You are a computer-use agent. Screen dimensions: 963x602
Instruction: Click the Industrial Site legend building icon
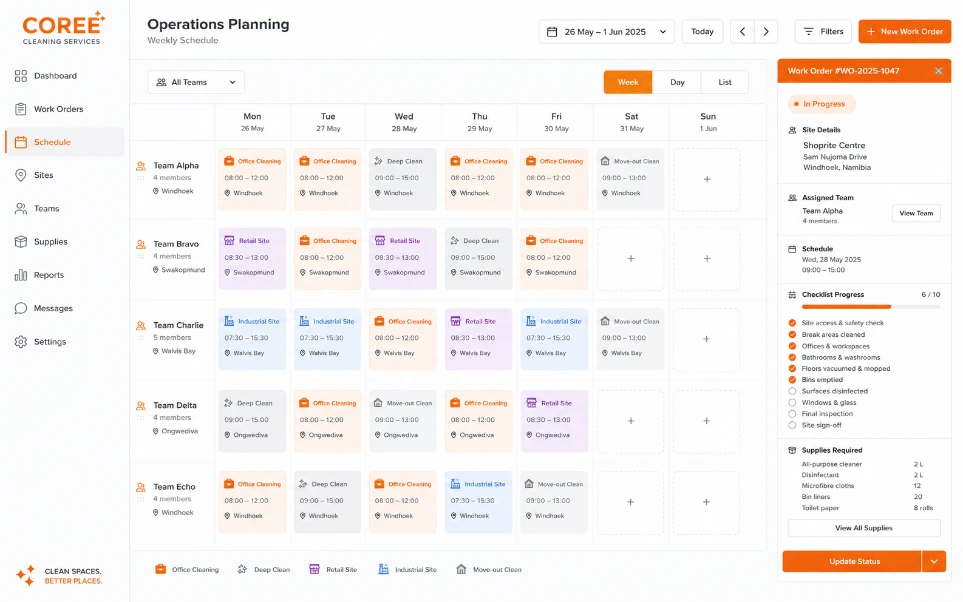coord(383,569)
